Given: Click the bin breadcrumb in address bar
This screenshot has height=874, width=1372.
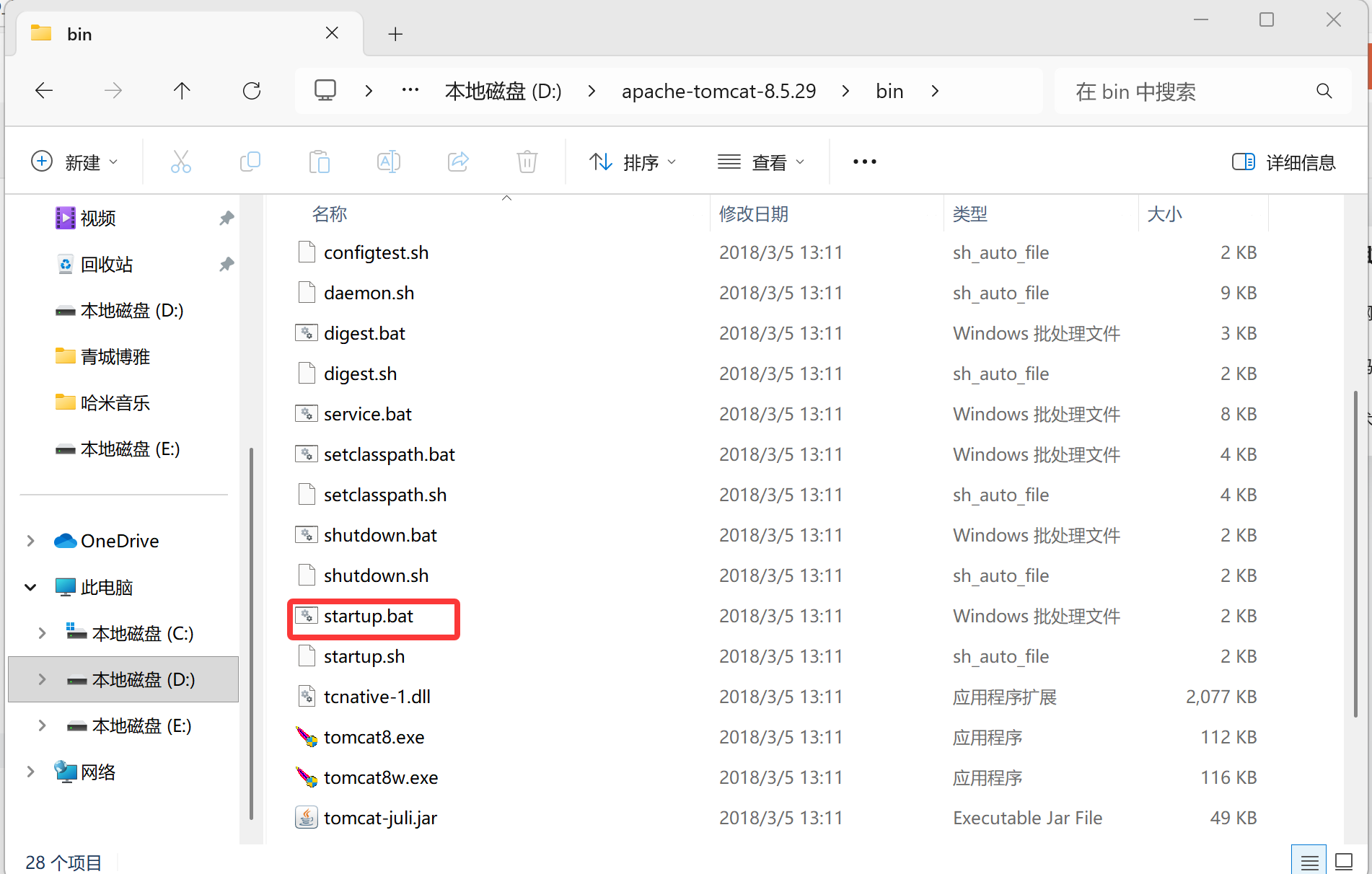Looking at the screenshot, I should coord(889,91).
